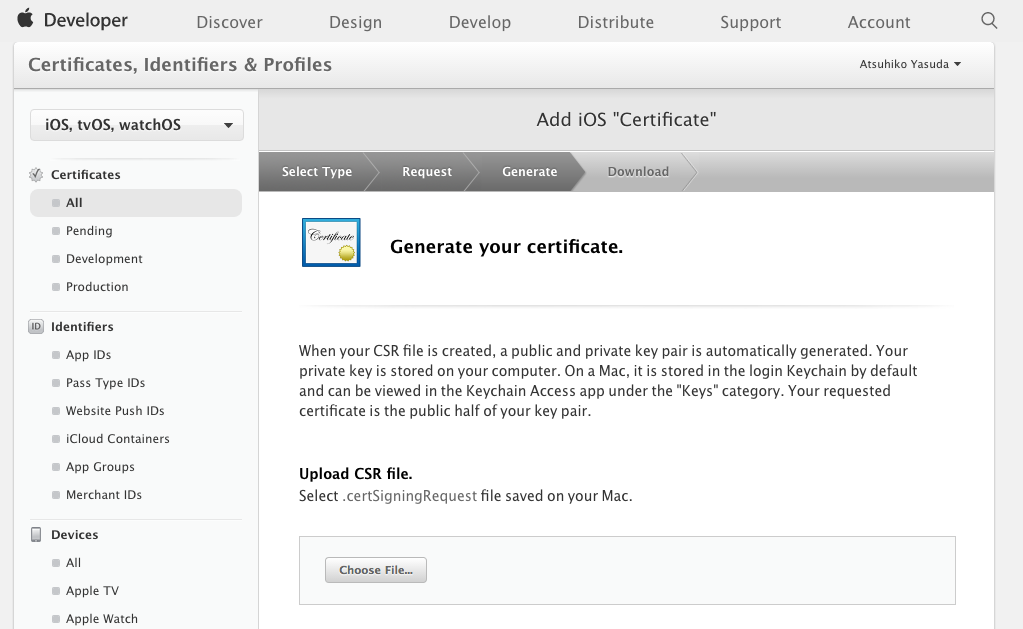This screenshot has height=629, width=1023.
Task: Open Website Push IDs
Action: (115, 411)
